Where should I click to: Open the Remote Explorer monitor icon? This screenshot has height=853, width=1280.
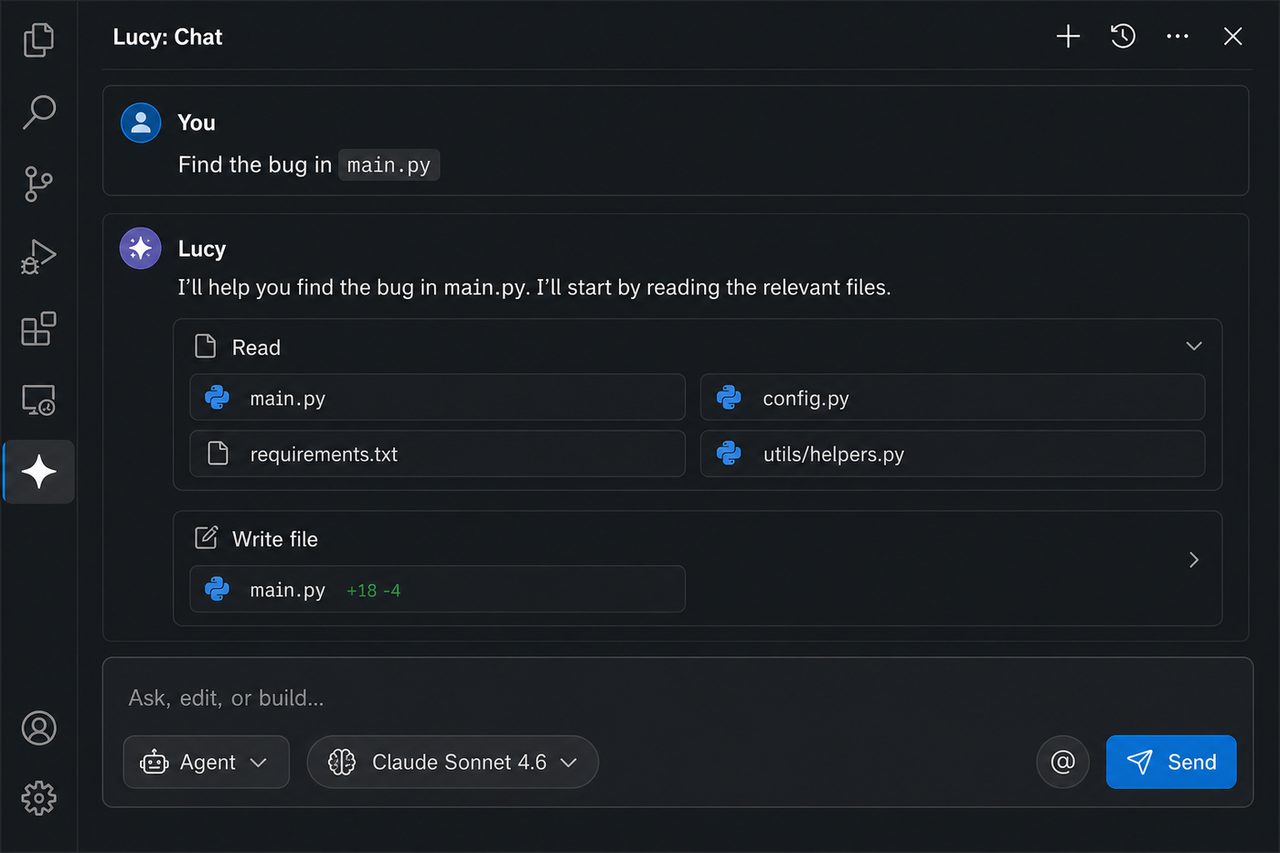coord(38,400)
